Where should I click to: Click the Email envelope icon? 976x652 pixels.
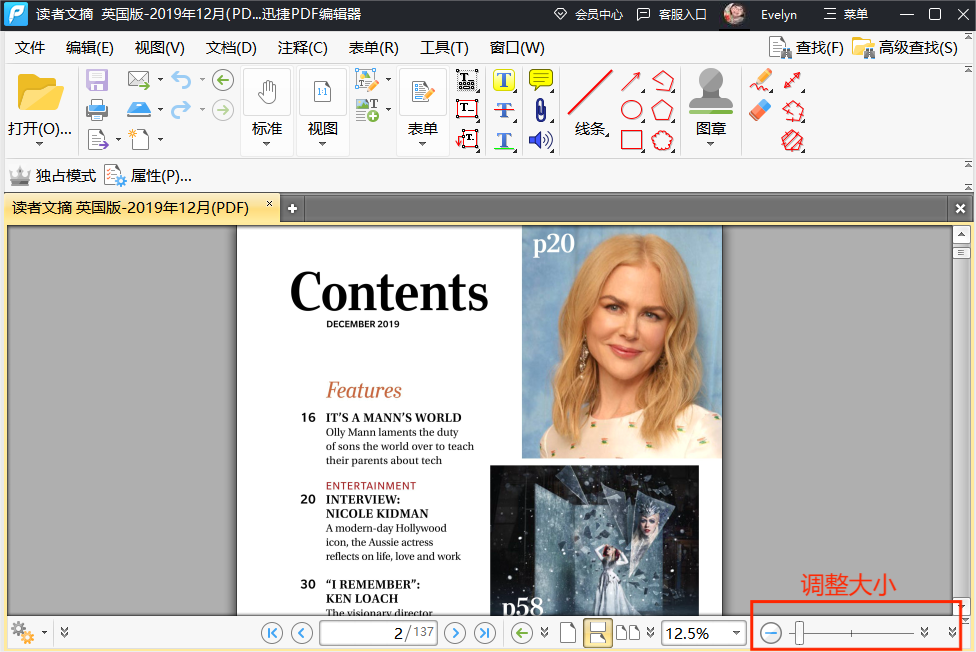tap(138, 80)
